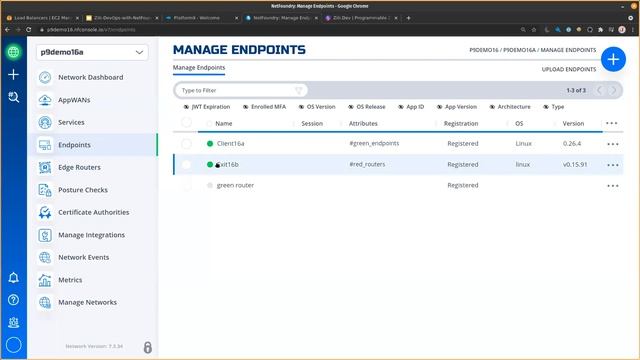Click UPLOAD ENDPOINTS link
Viewport: 640px width, 360px height.
(x=569, y=69)
